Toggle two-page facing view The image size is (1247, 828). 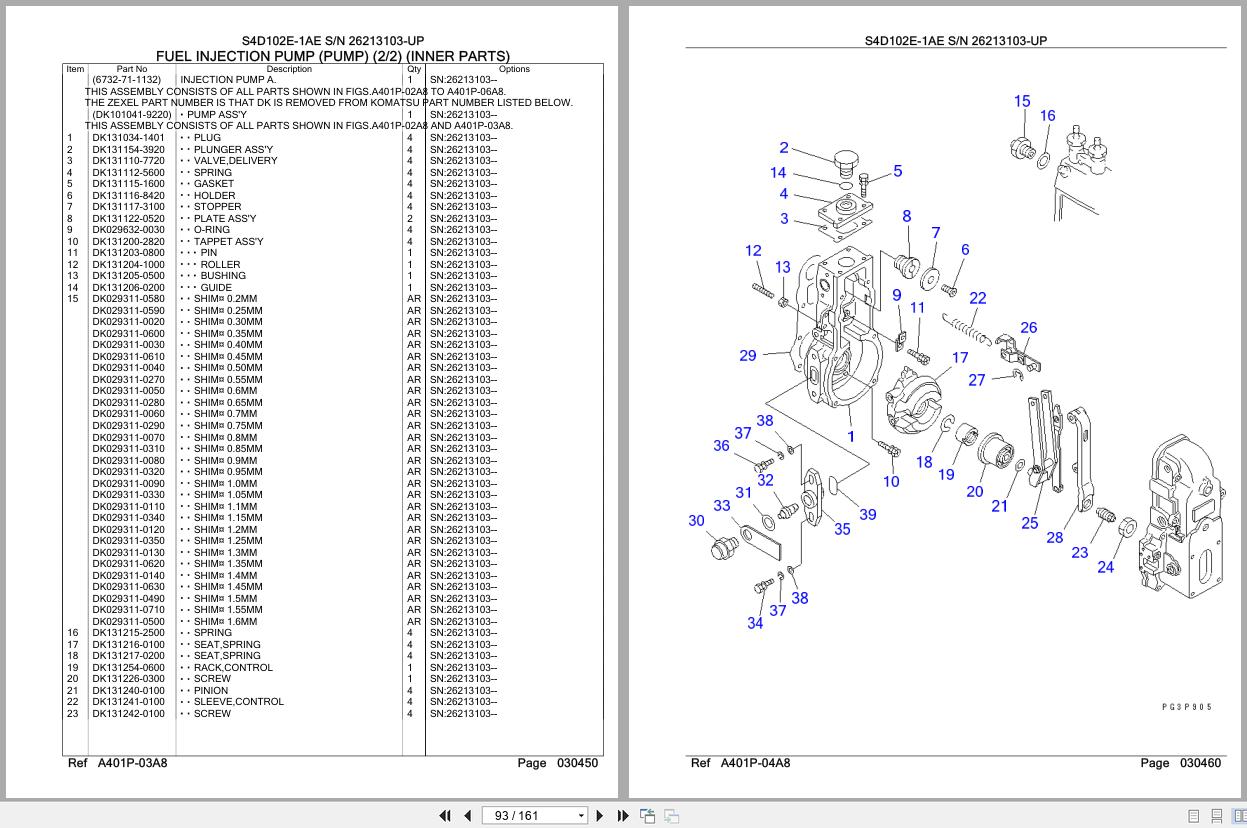pyautogui.click(x=1238, y=816)
